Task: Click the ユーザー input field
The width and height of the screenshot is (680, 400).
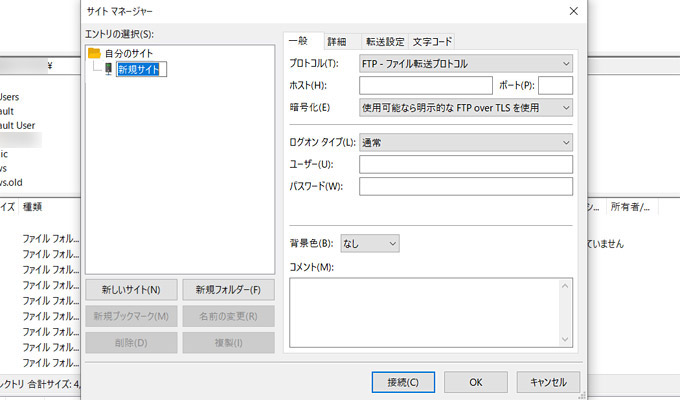Action: (466, 164)
